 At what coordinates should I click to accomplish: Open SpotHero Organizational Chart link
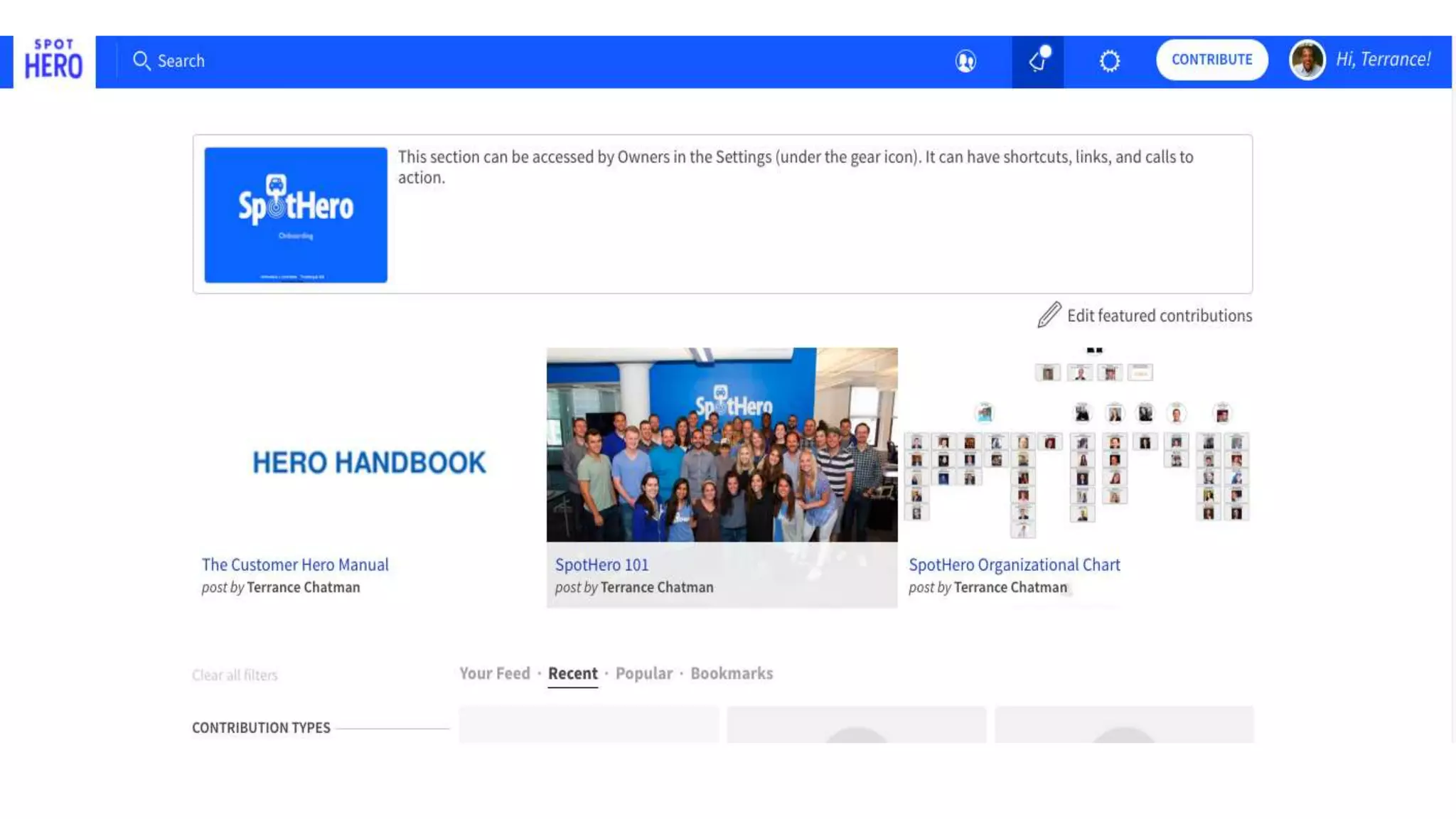click(x=1014, y=564)
